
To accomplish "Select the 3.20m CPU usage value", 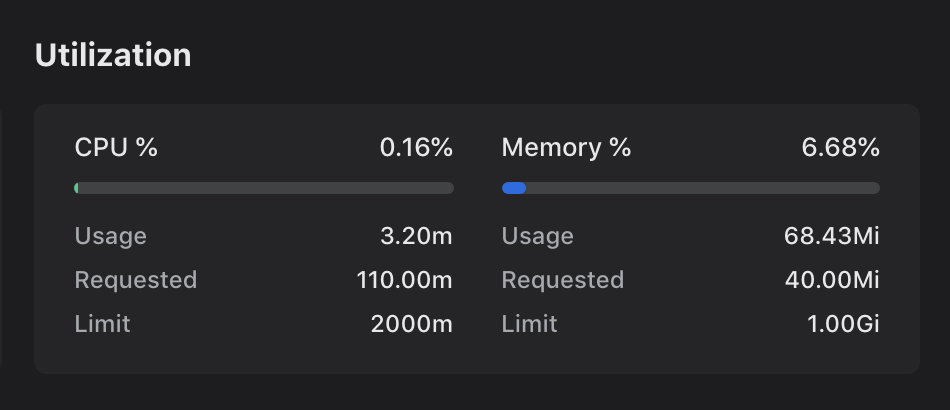I will (416, 236).
